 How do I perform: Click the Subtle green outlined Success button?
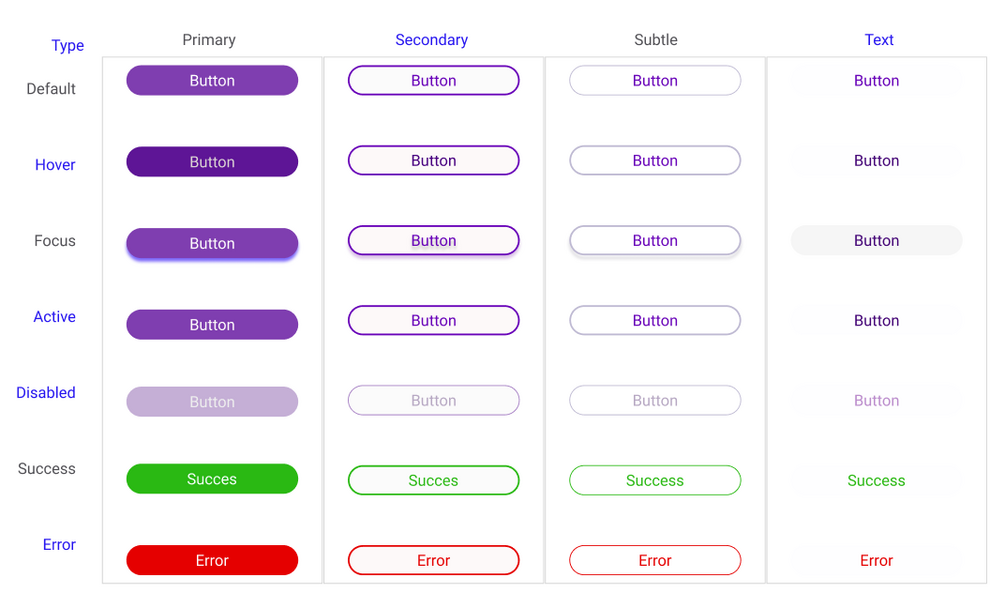click(655, 481)
